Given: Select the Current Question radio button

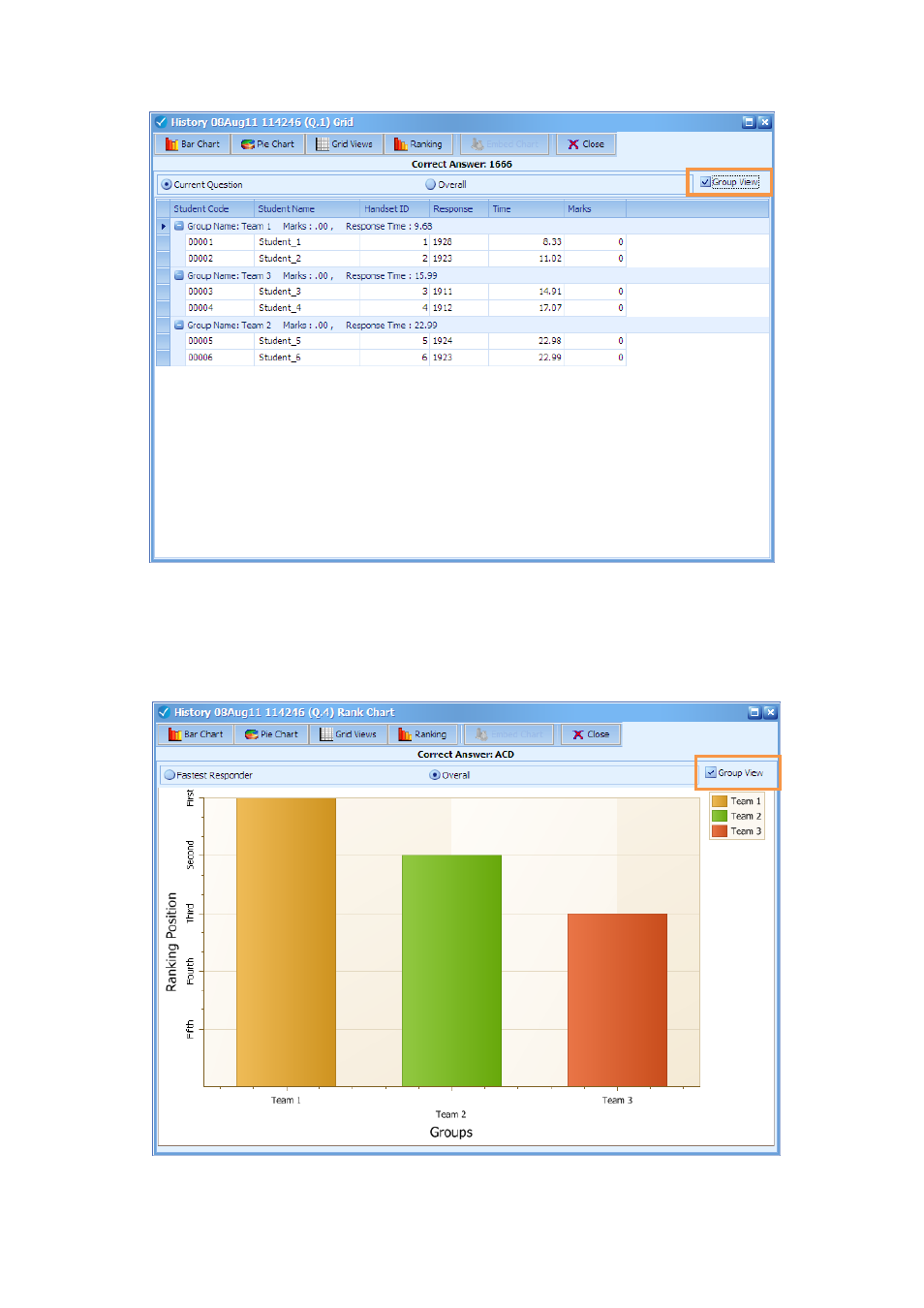Looking at the screenshot, I should point(167,185).
